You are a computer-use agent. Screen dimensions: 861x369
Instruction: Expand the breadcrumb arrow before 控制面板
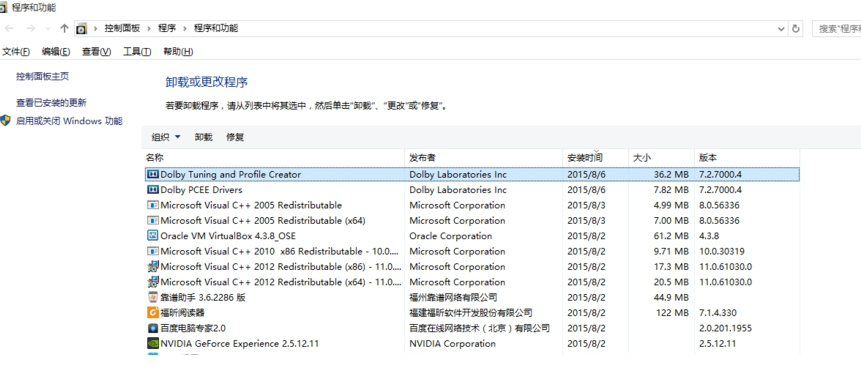[96, 29]
